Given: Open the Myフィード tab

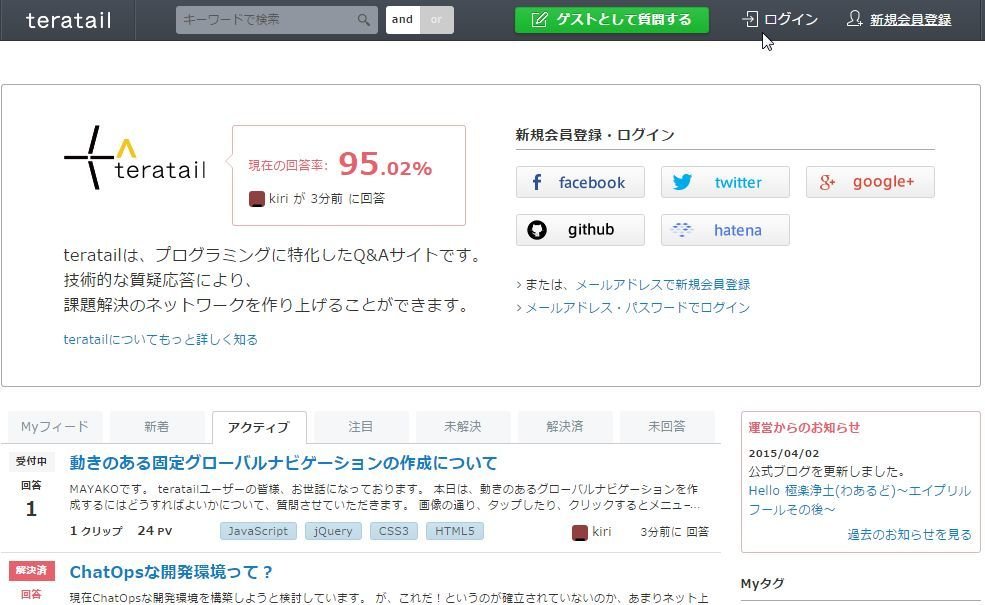Looking at the screenshot, I should 55,427.
